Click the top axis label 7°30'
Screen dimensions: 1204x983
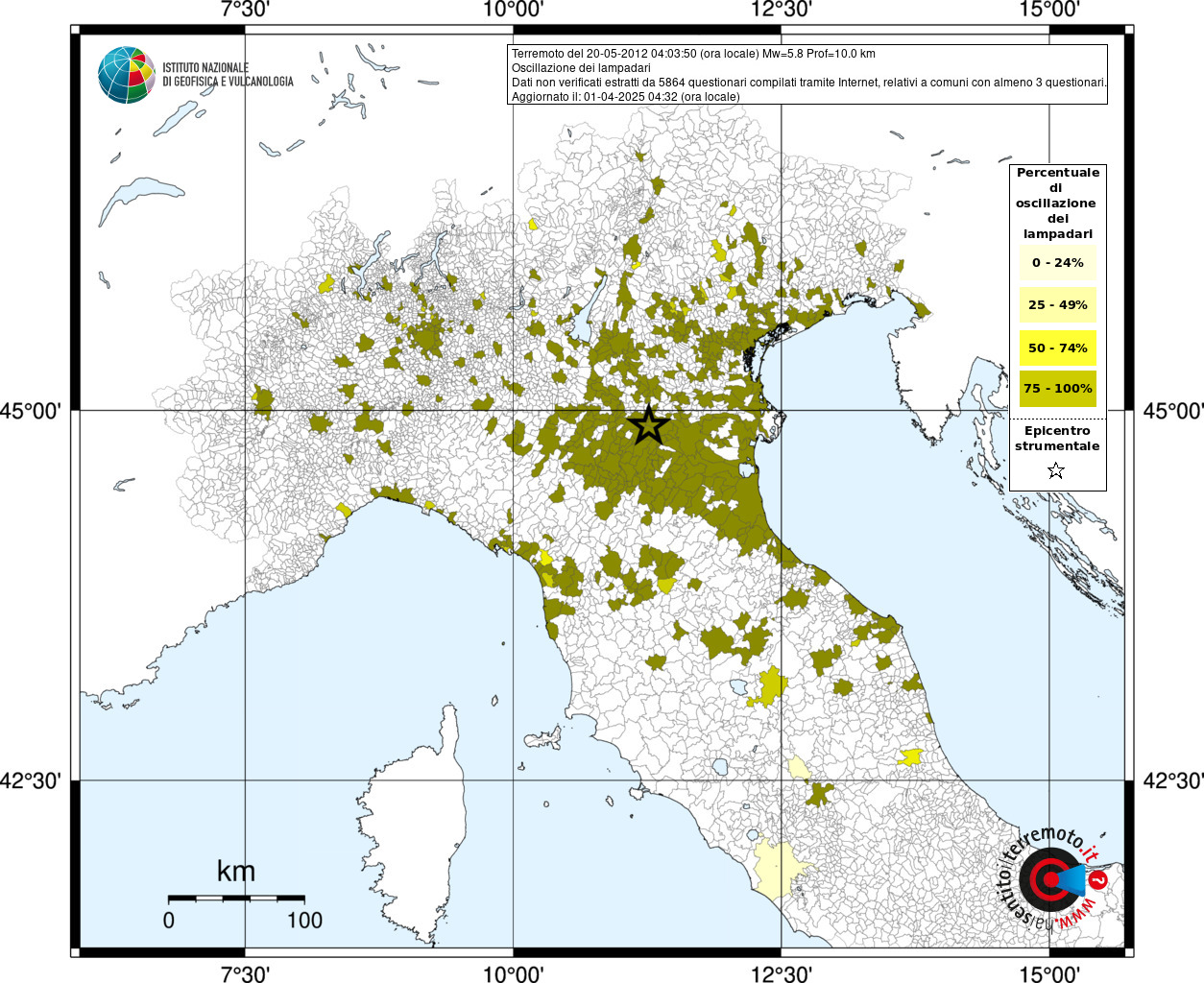(x=245, y=10)
